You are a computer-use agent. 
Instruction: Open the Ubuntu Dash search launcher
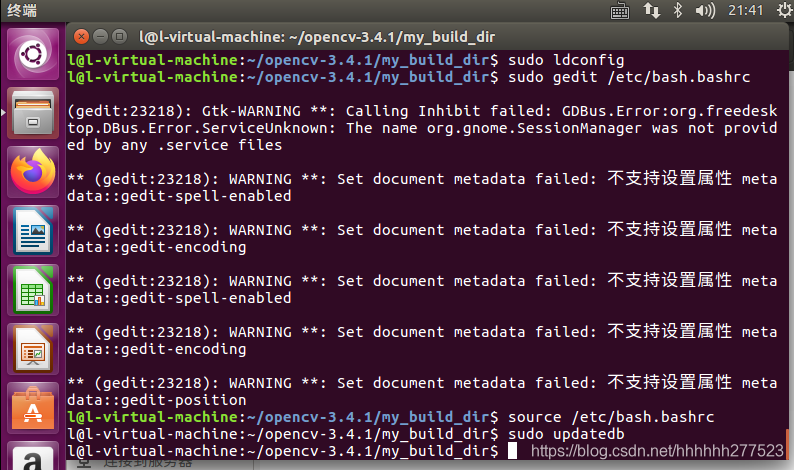(33, 54)
